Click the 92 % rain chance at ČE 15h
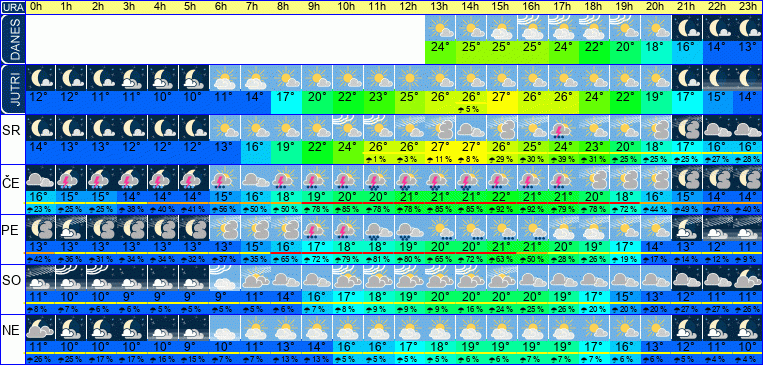Screen dimensions: 763x365 click(501, 209)
